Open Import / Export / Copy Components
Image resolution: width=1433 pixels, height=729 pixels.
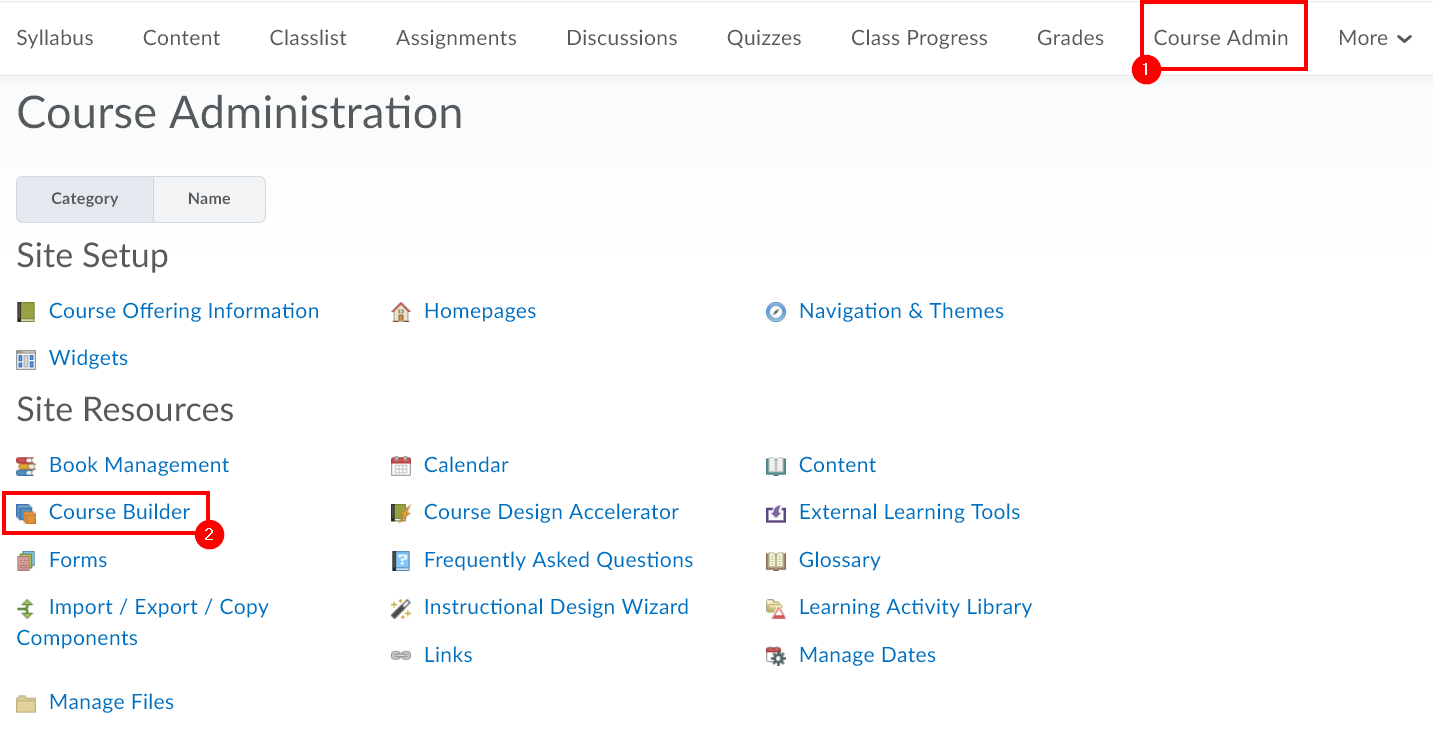coord(160,606)
